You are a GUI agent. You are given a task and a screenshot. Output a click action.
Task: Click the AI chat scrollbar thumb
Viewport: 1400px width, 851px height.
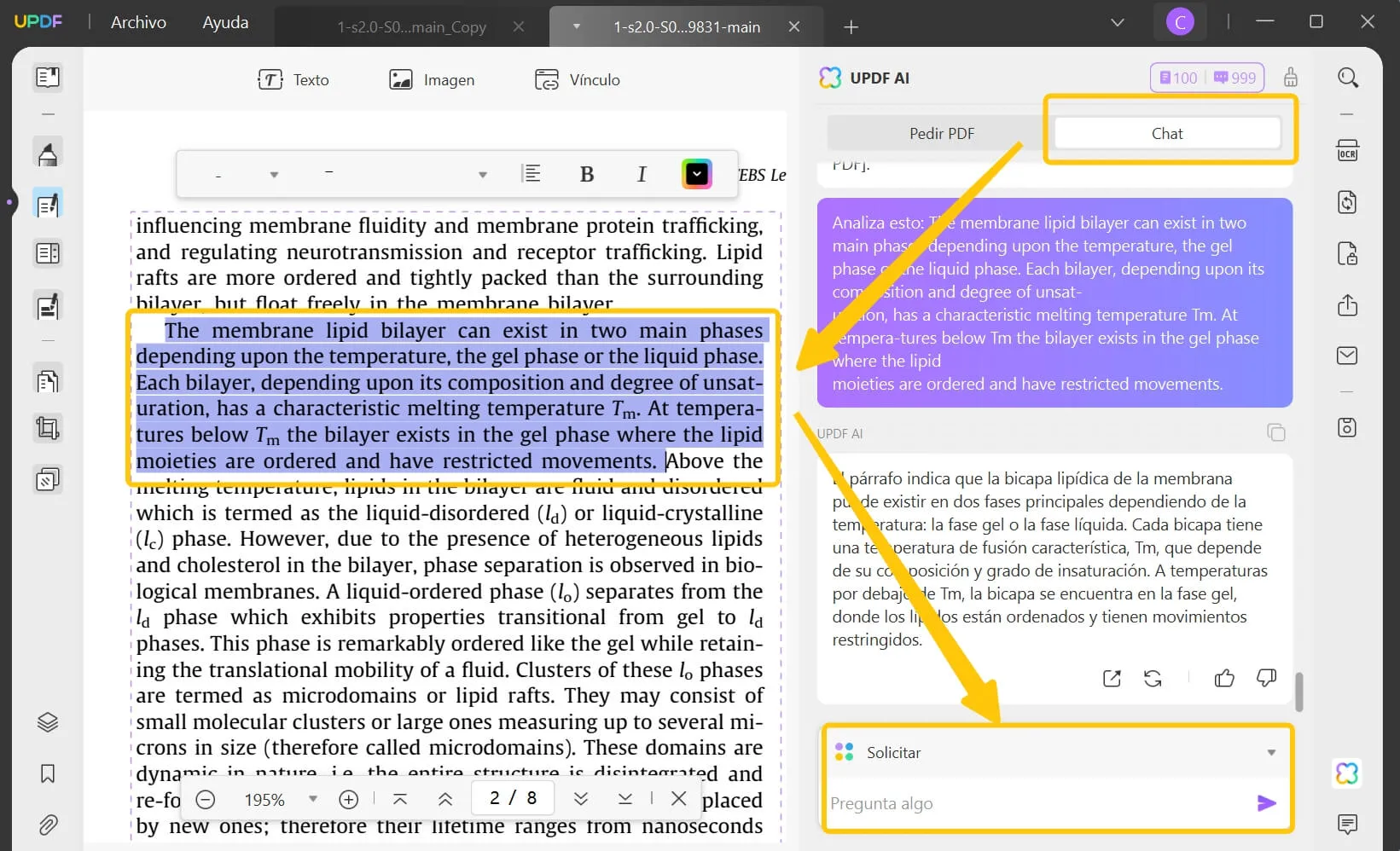[1298, 692]
